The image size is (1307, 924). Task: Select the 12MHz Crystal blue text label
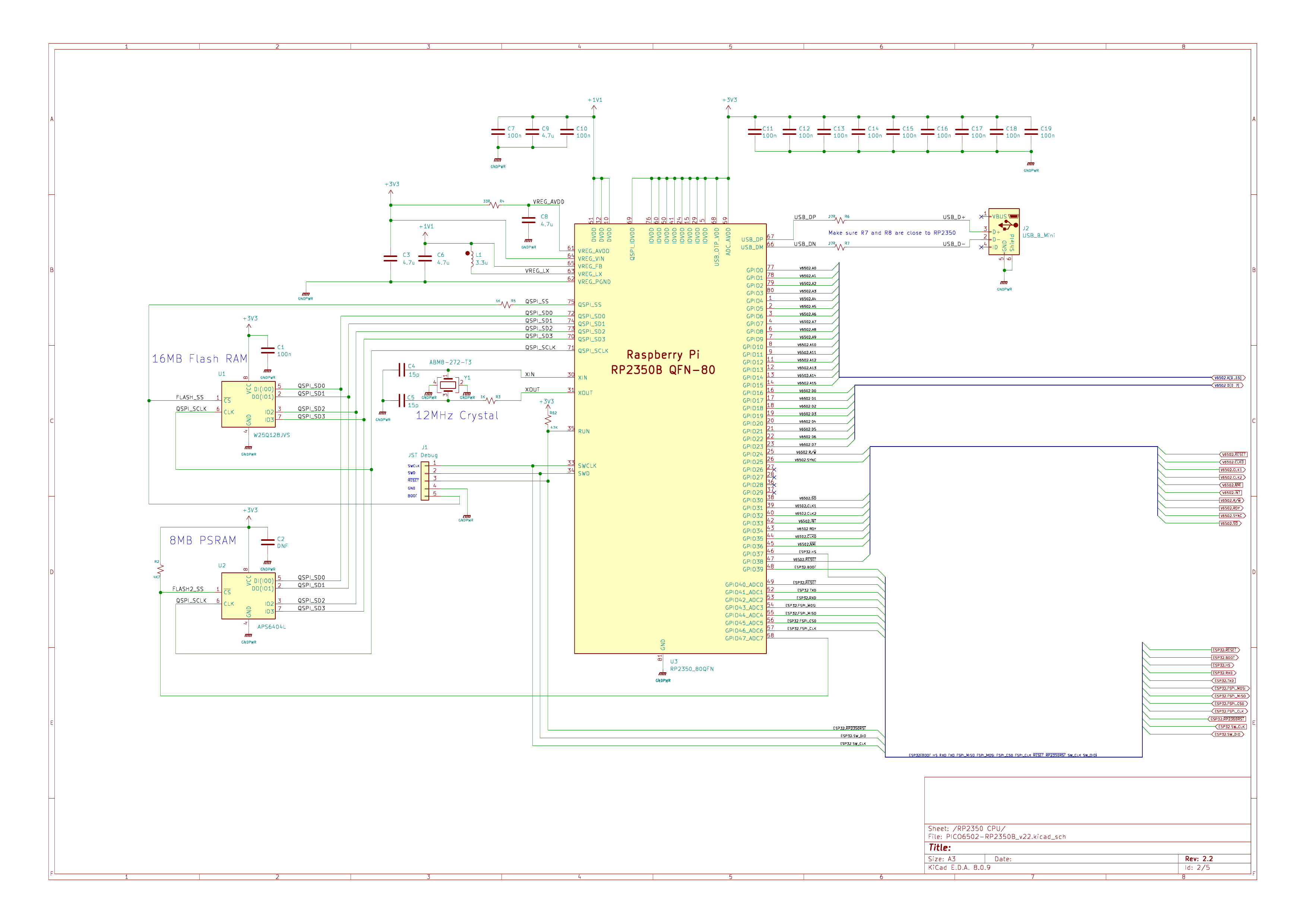point(458,416)
